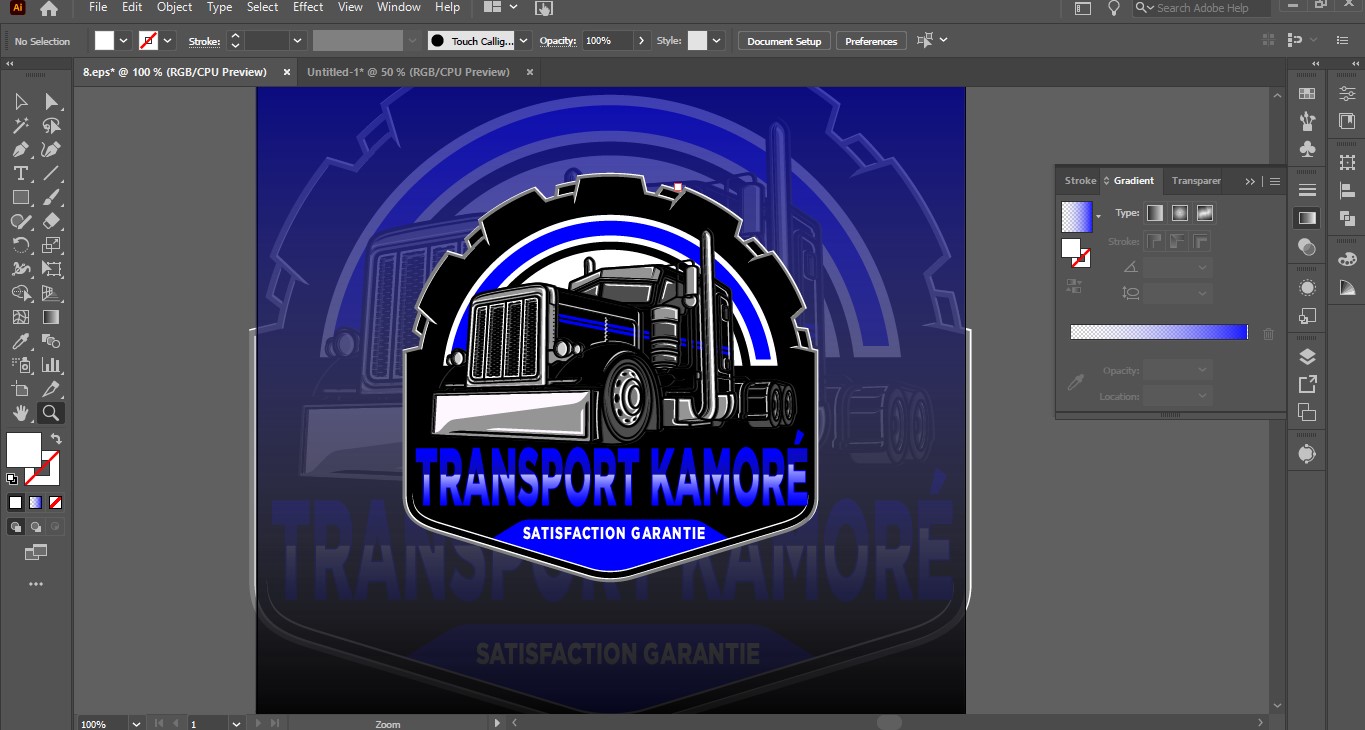Select the Paintbrush tool
Viewport: 1365px width, 730px height.
tap(51, 198)
